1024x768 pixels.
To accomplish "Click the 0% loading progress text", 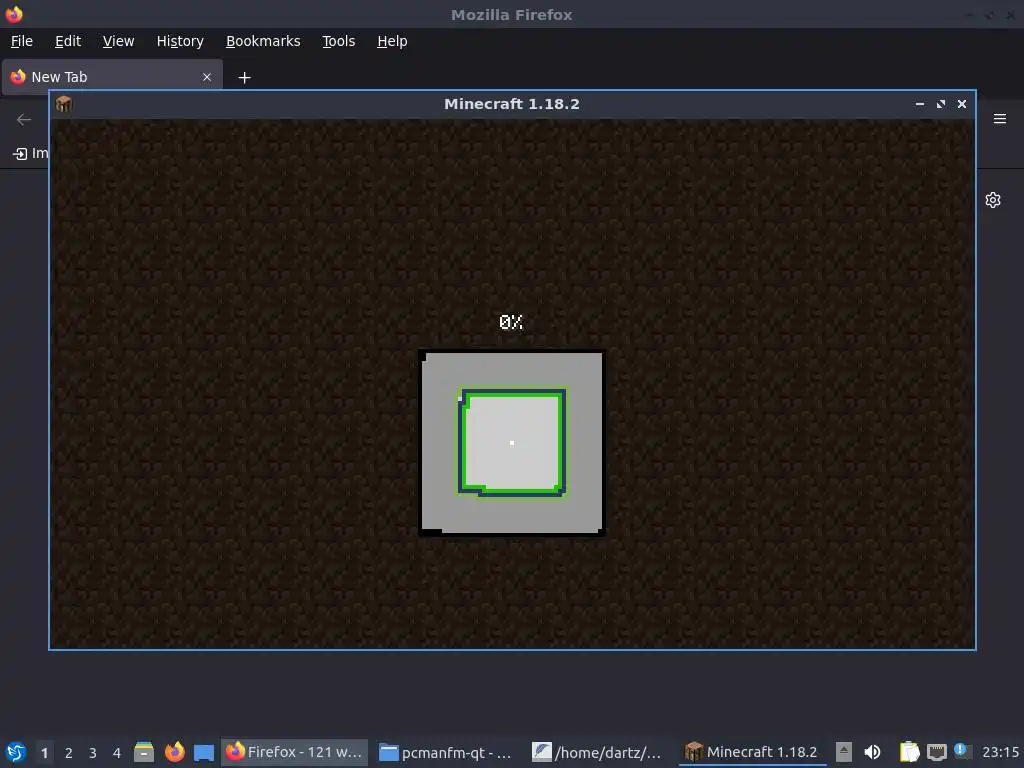I will pos(511,322).
